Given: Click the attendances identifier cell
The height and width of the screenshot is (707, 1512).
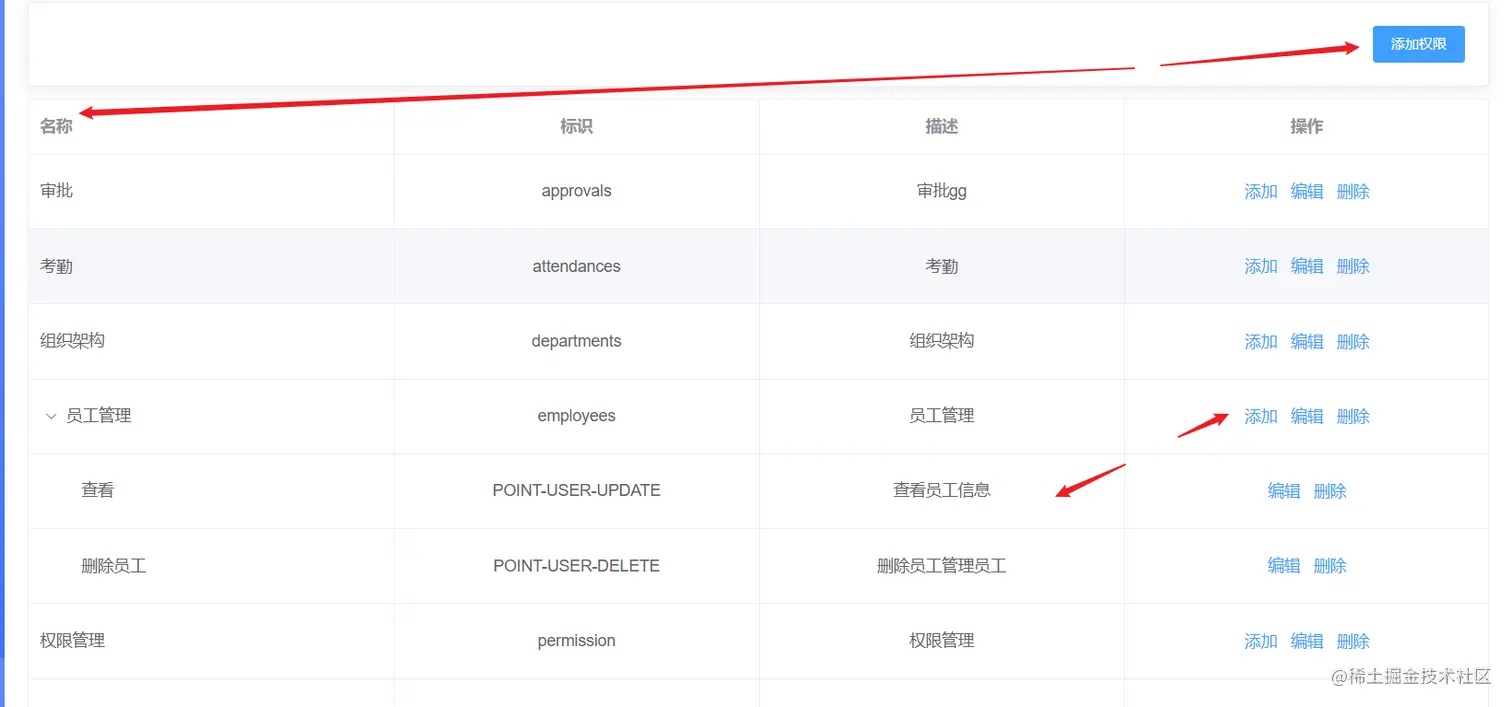Looking at the screenshot, I should [576, 266].
